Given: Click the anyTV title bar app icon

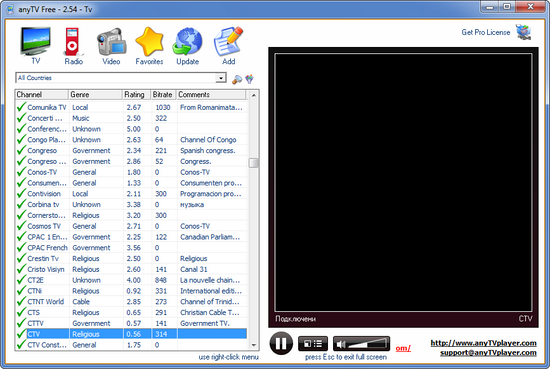Looking at the screenshot, I should (10, 9).
